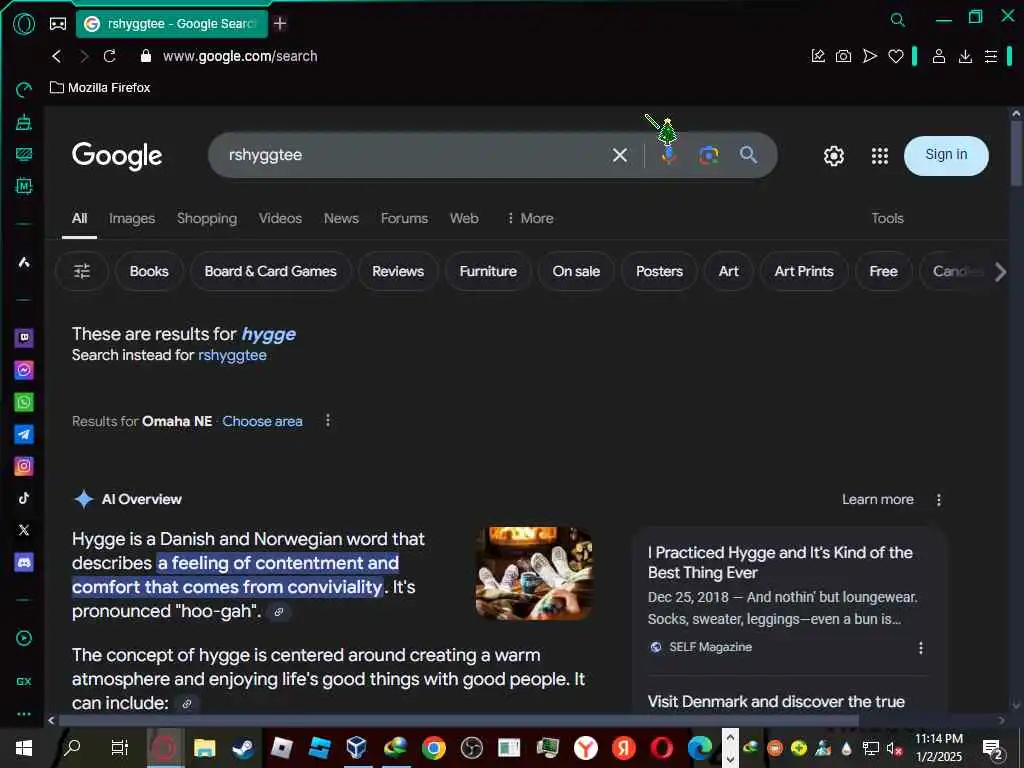Reload the current page
Image resolution: width=1024 pixels, height=768 pixels.
pos(110,56)
